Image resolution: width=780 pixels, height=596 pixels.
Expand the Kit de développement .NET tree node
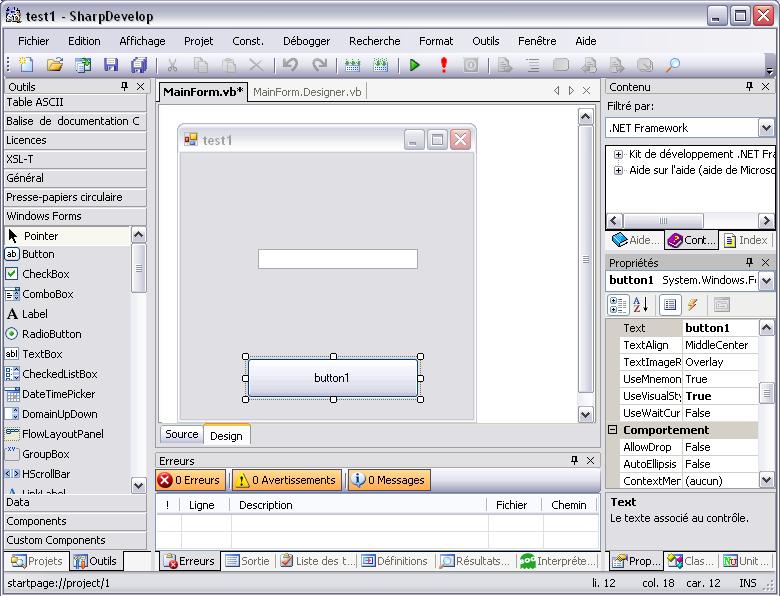[619, 154]
